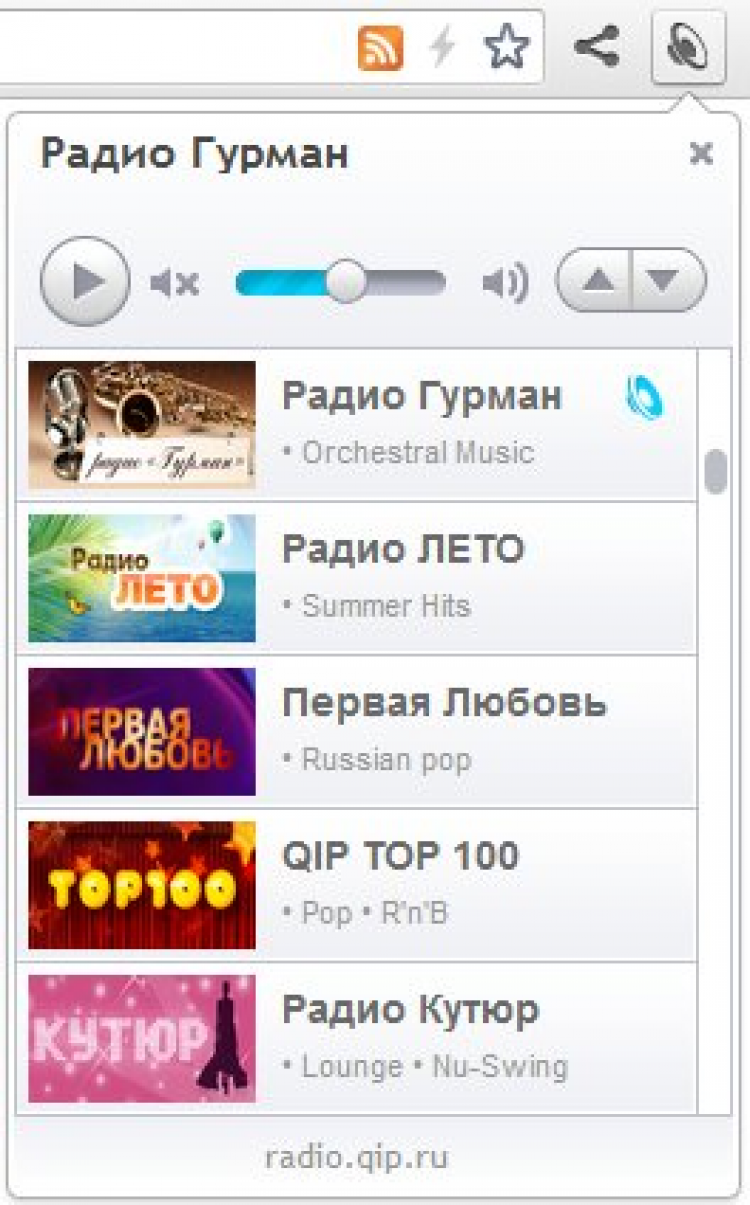Viewport: 750px width, 1205px height.
Task: Click the loud speaker volume icon
Action: coord(505,284)
